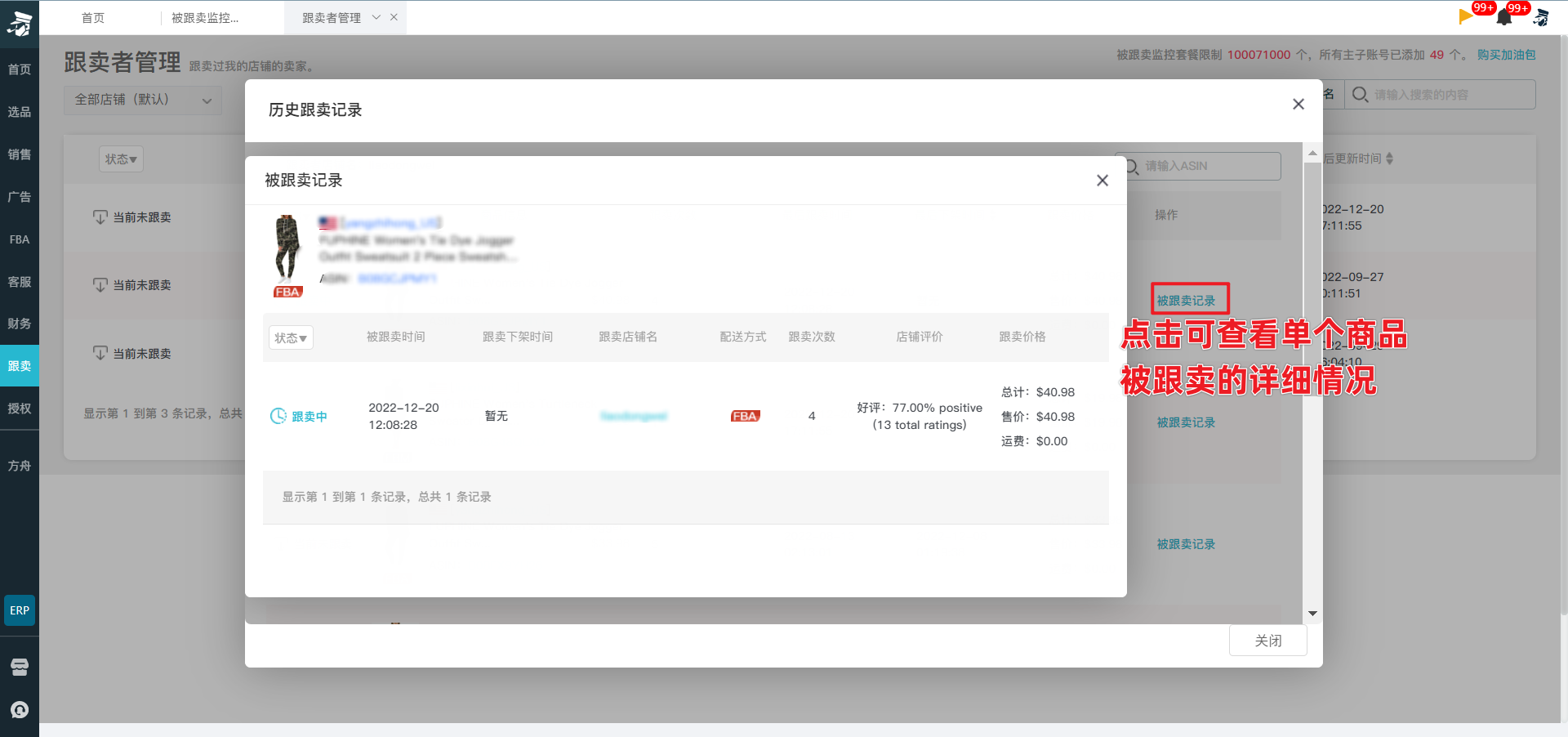Close the 跟卖者管理 tab with X
Screen dimensions: 1568x737
pos(394,17)
